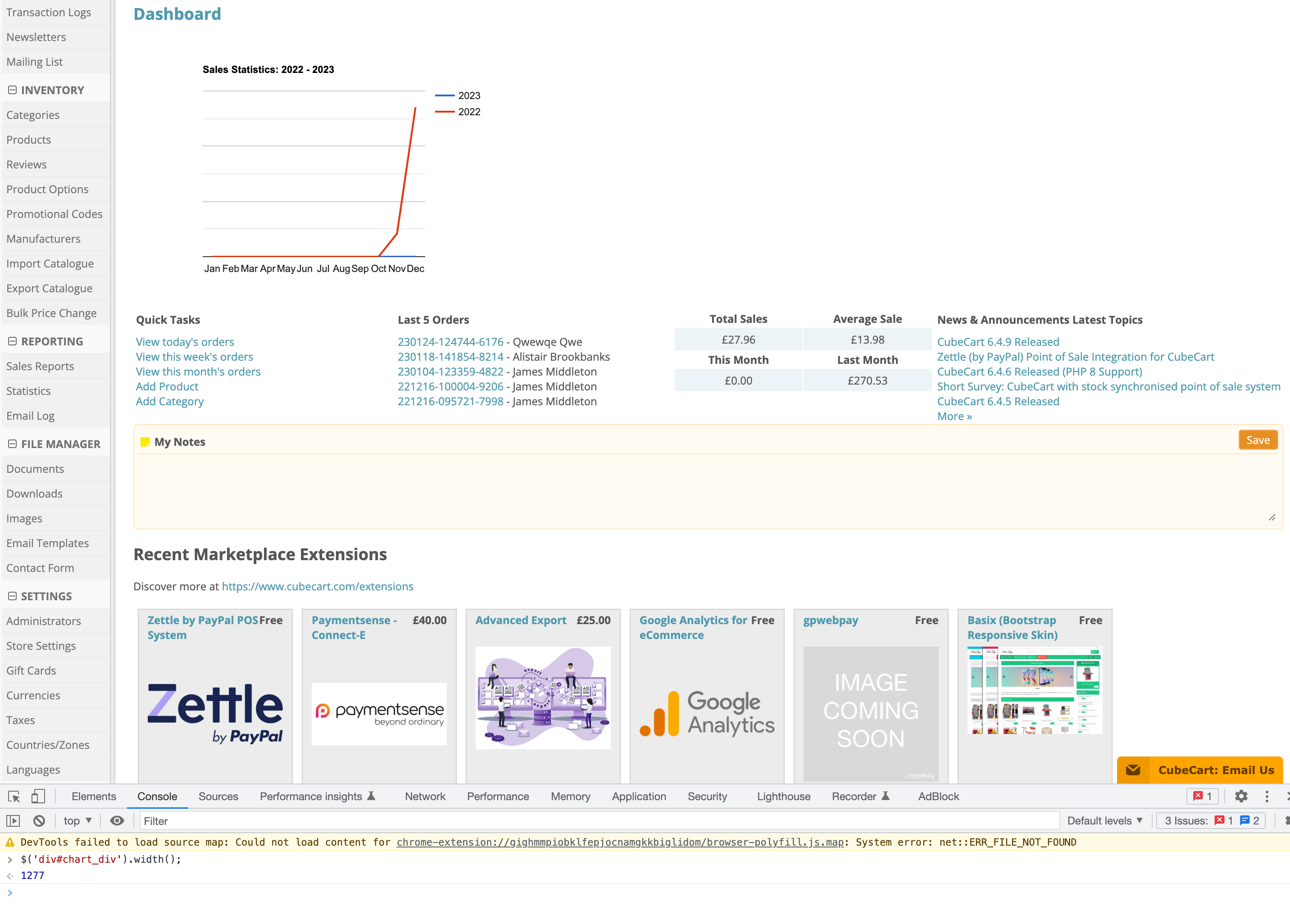Toggle the device toolbar icon in DevTools
Image resolution: width=1290 pixels, height=924 pixels.
click(37, 796)
